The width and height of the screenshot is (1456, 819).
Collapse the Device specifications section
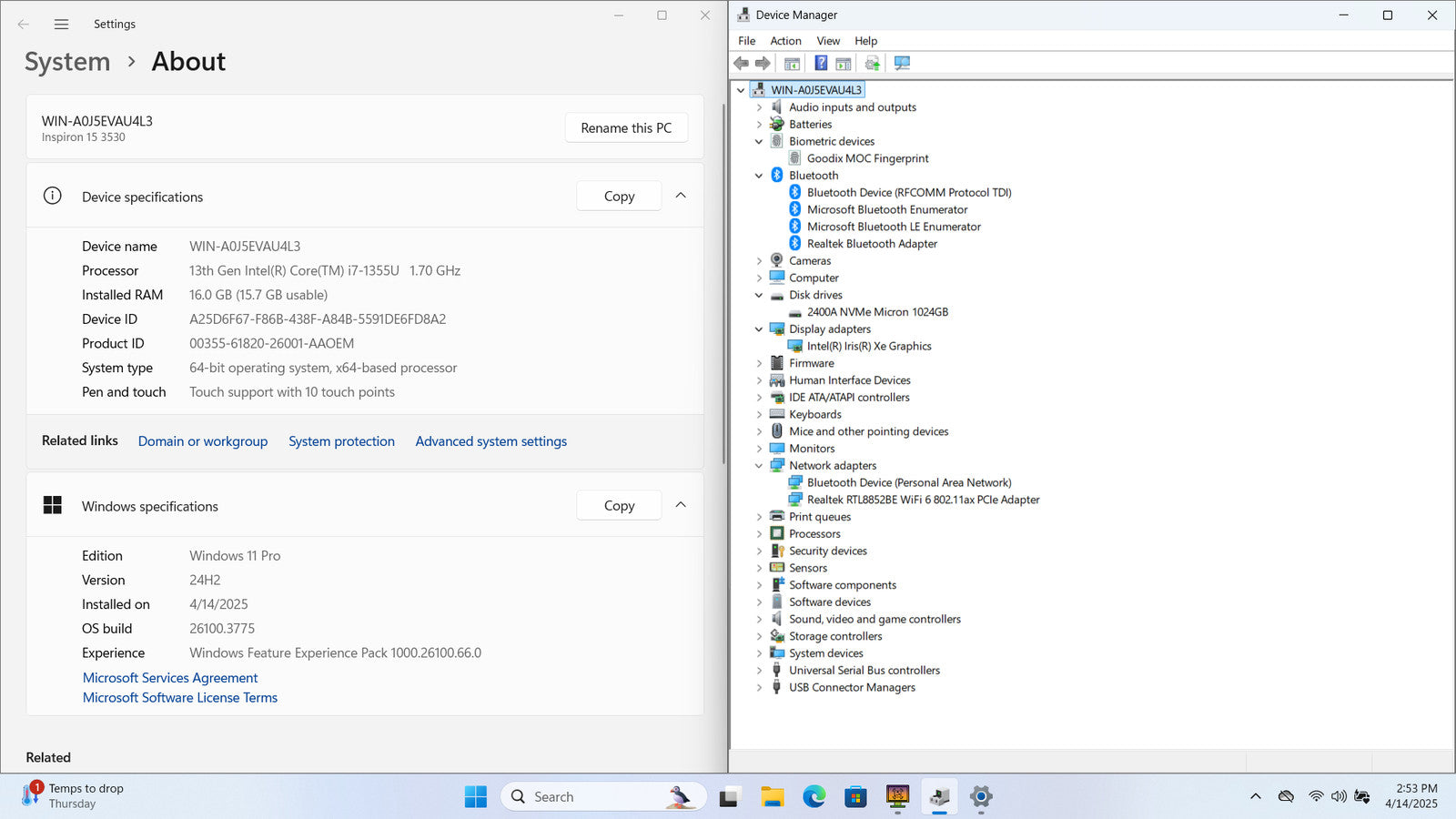681,196
